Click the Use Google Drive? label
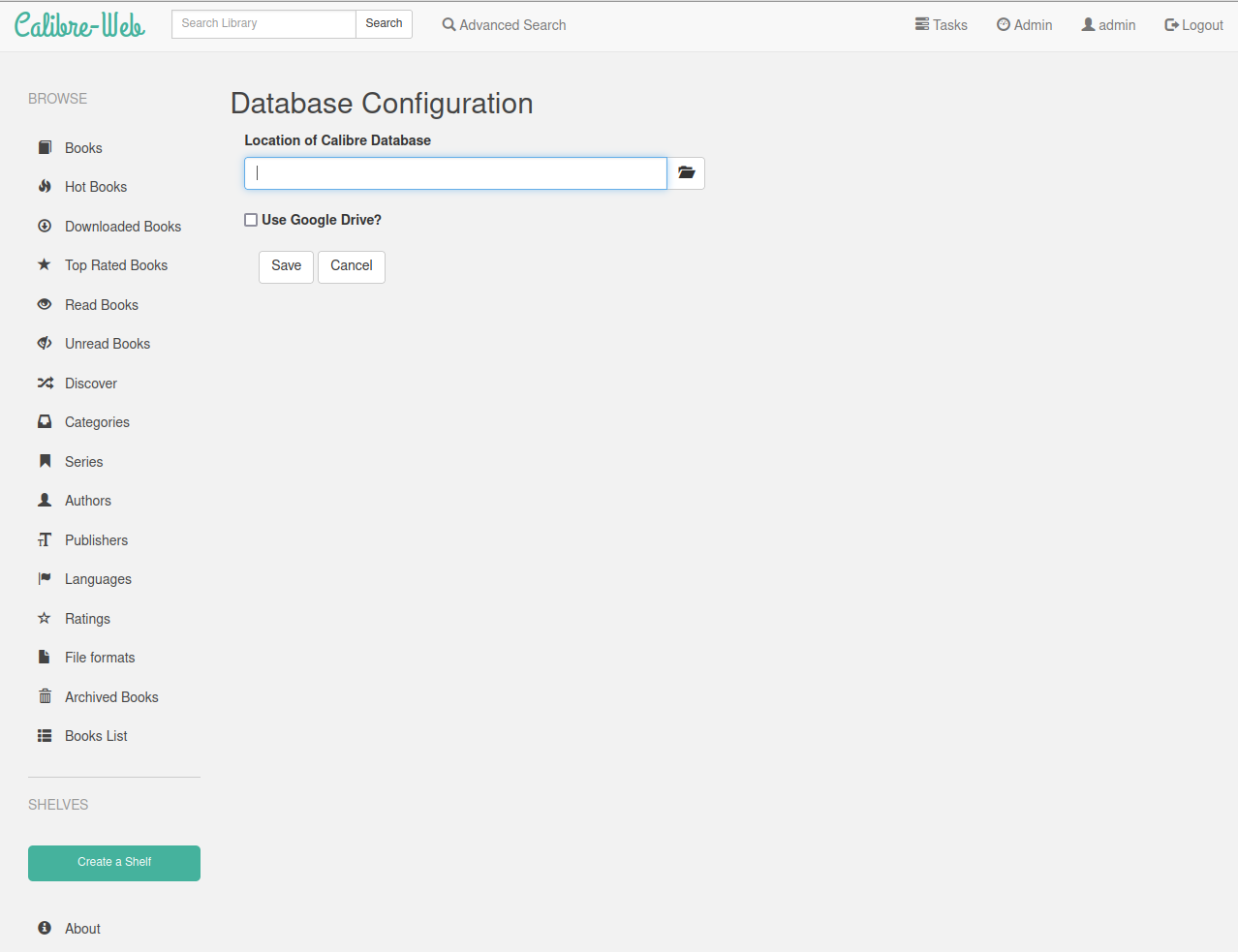The image size is (1238, 952). pos(322,220)
